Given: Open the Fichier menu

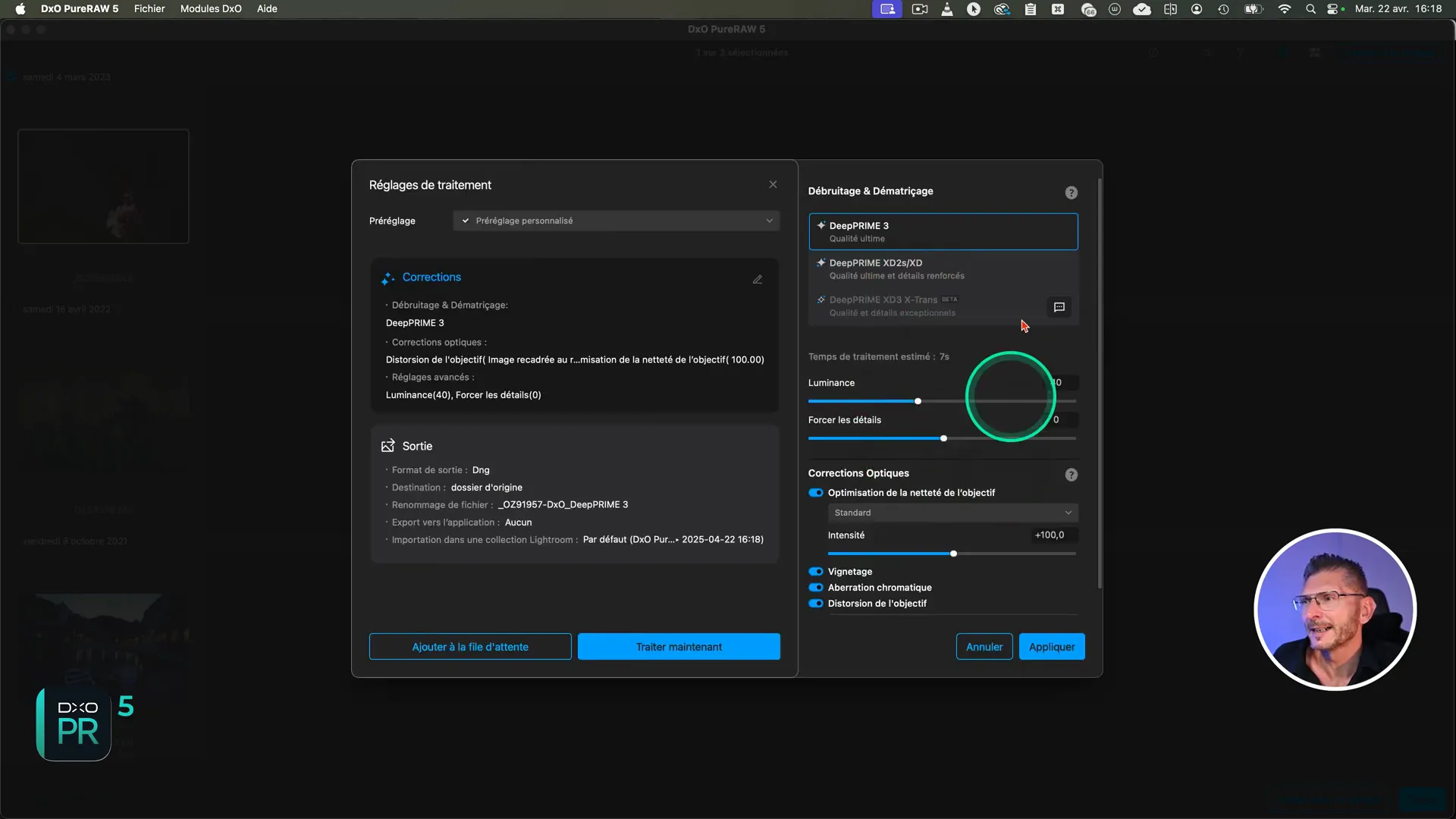Looking at the screenshot, I should pos(149,9).
